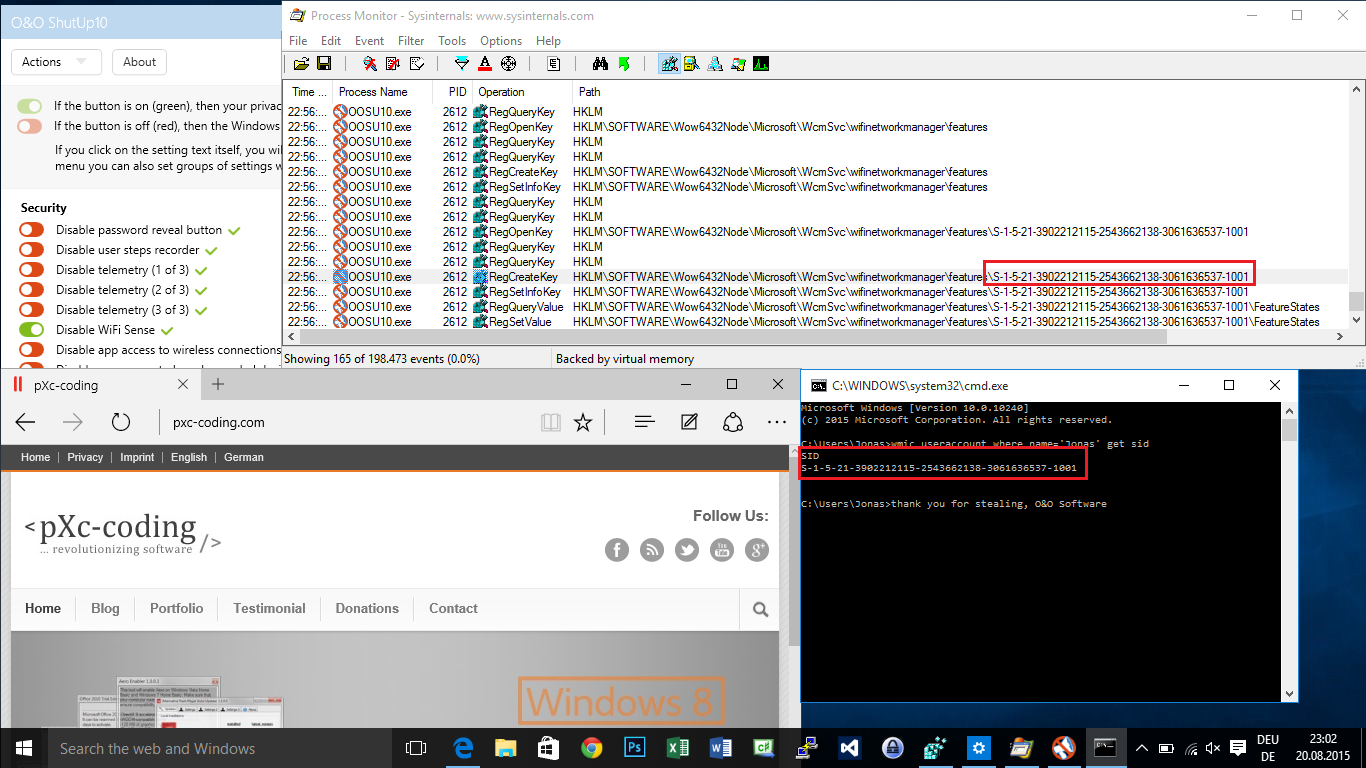
Task: Click the cmd window vertical scrollbar
Action: click(1290, 550)
